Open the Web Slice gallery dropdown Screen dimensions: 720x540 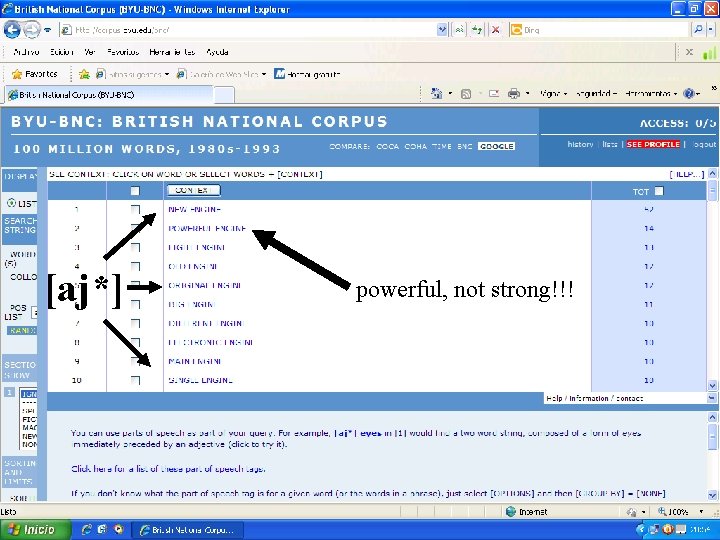(x=222, y=74)
